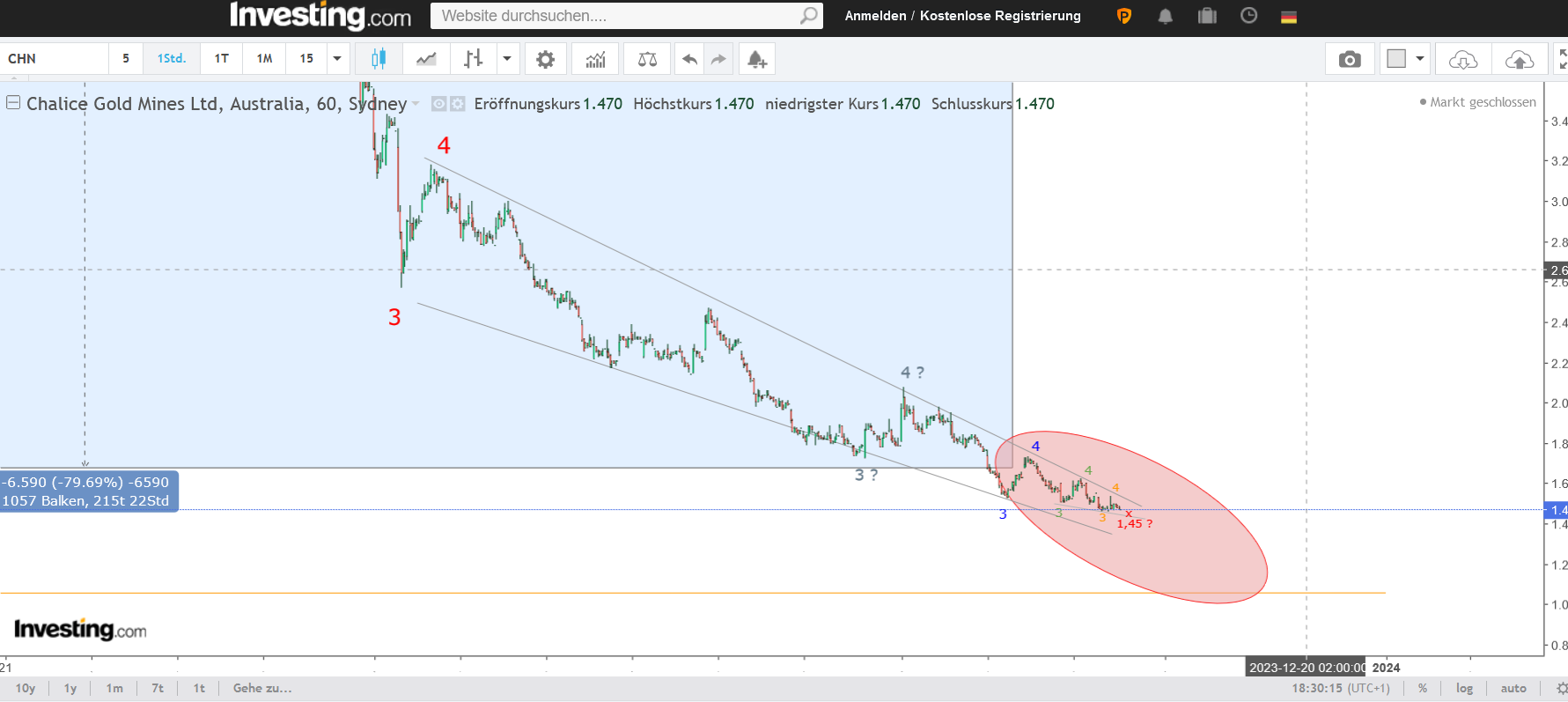Open the portfolio briefcase icon
This screenshot has height=702, width=1568.
[x=1207, y=16]
